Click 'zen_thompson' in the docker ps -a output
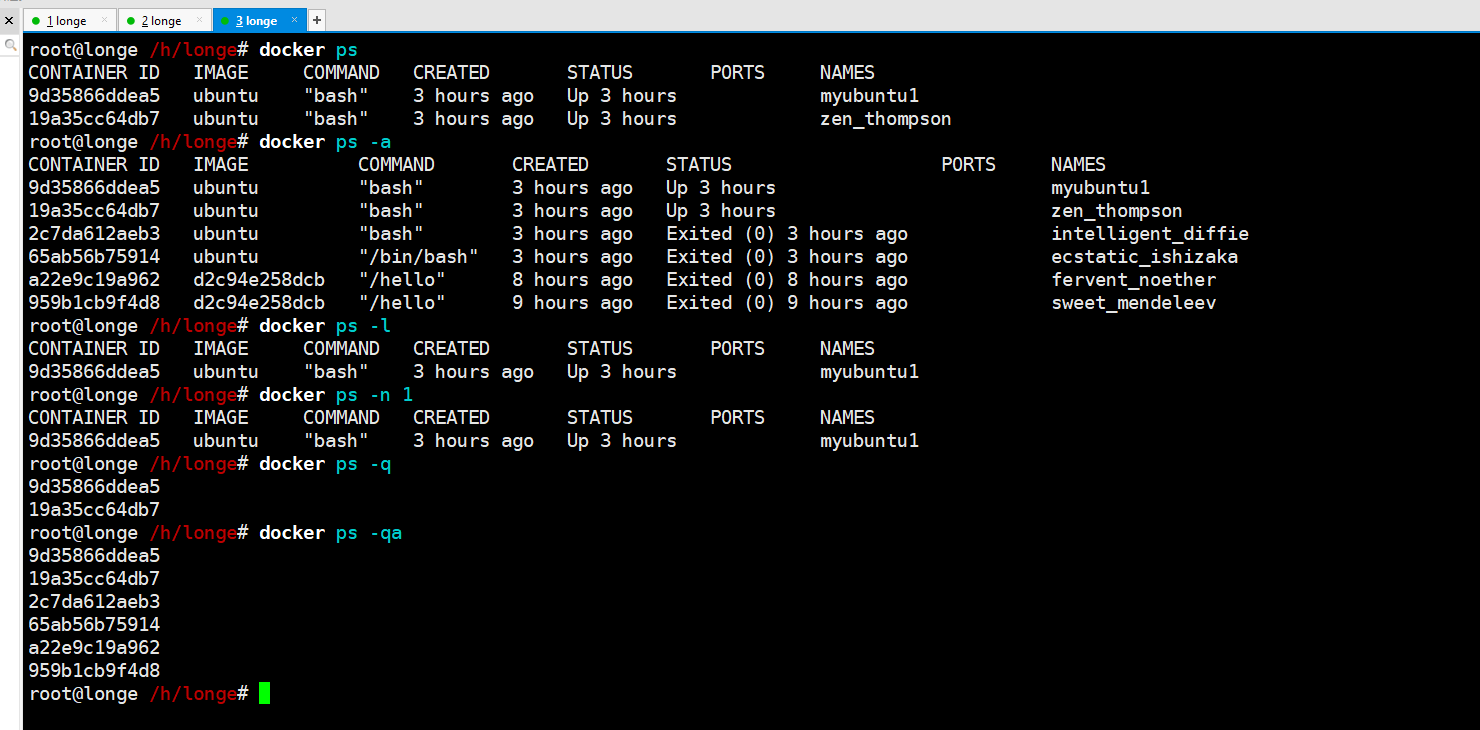The width and height of the screenshot is (1480, 730). point(1117,211)
